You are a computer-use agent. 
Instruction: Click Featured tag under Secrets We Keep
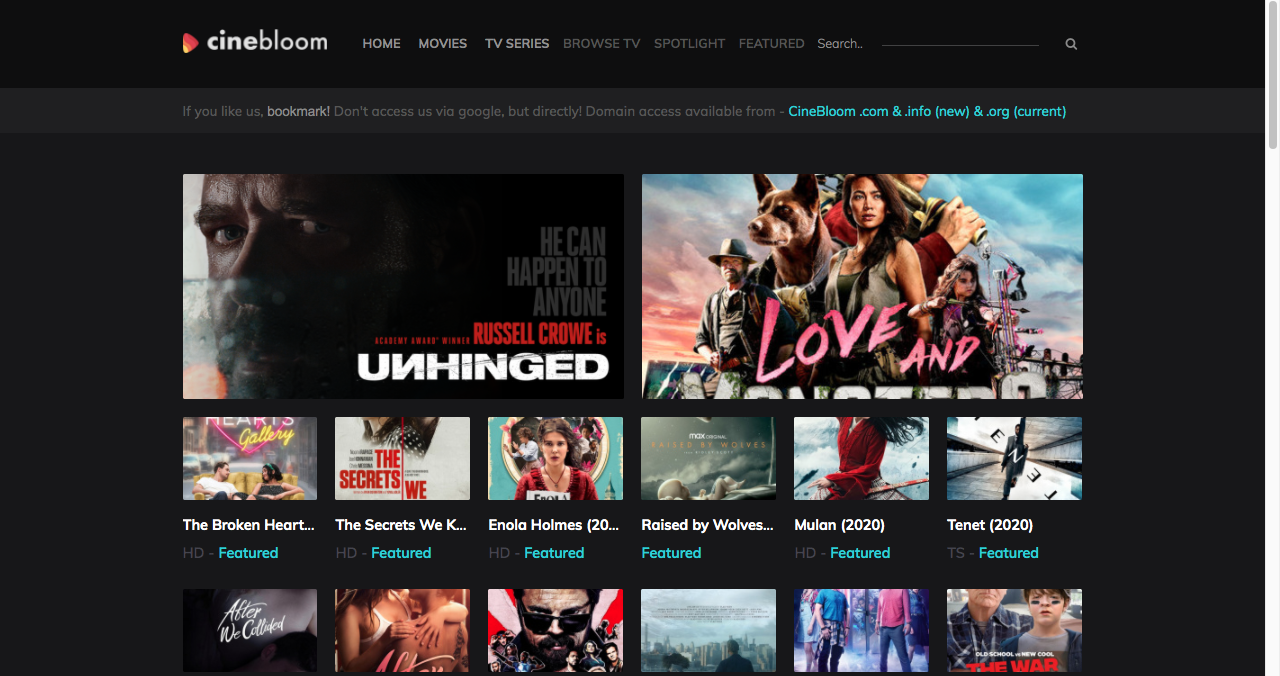coord(401,553)
